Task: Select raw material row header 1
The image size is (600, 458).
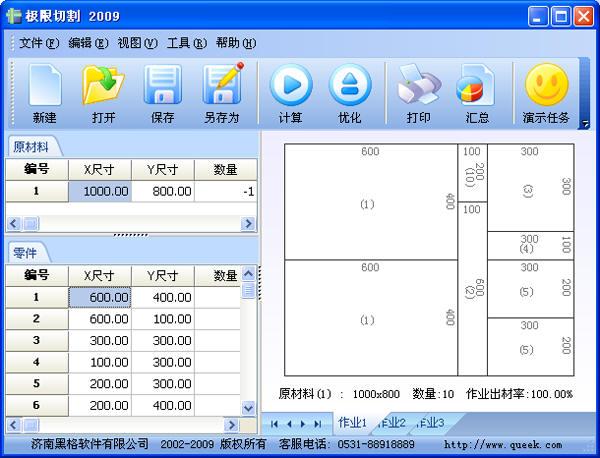Action: point(37,191)
